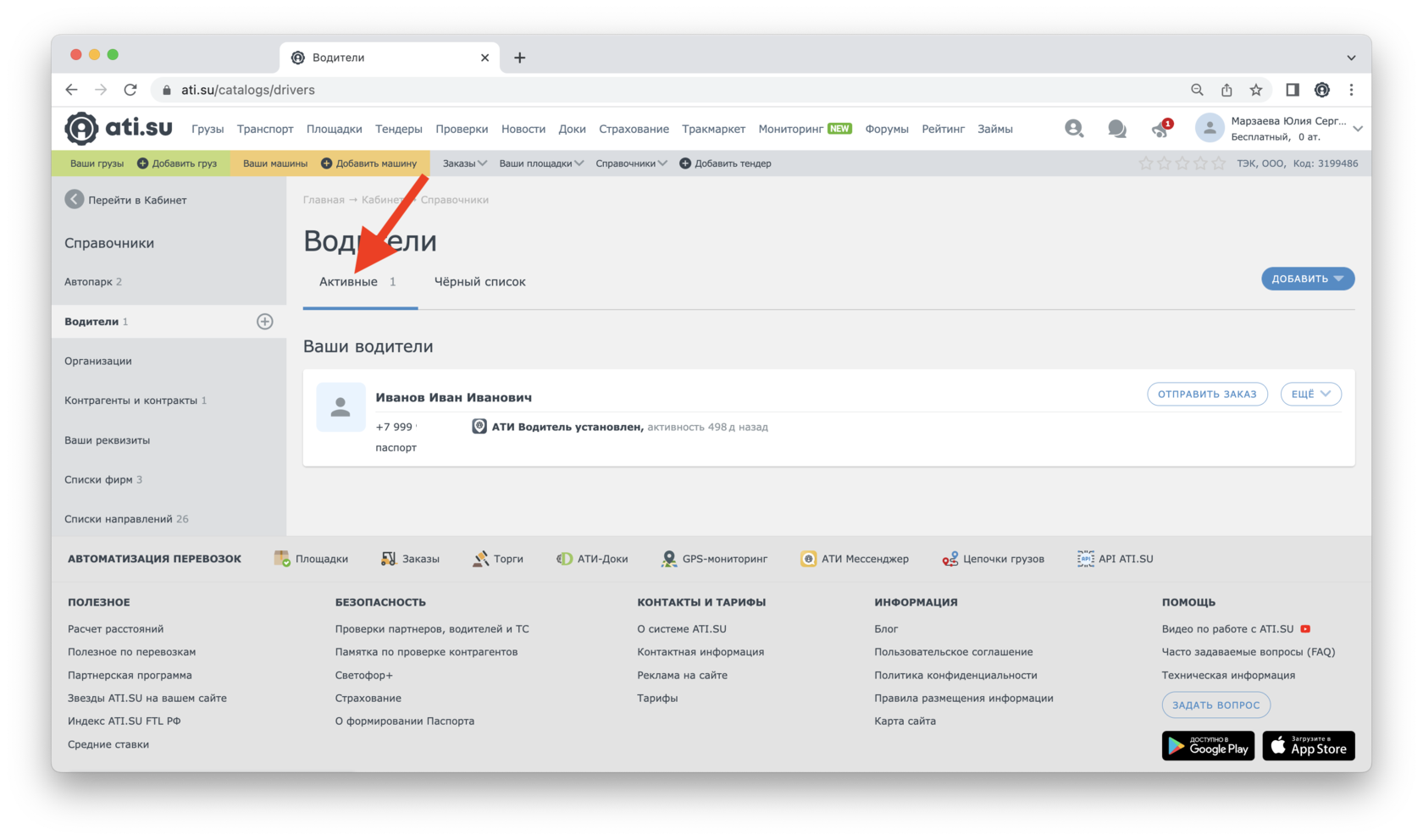
Task: Open the ЕЩЁ dropdown for Иванов
Action: point(1311,394)
